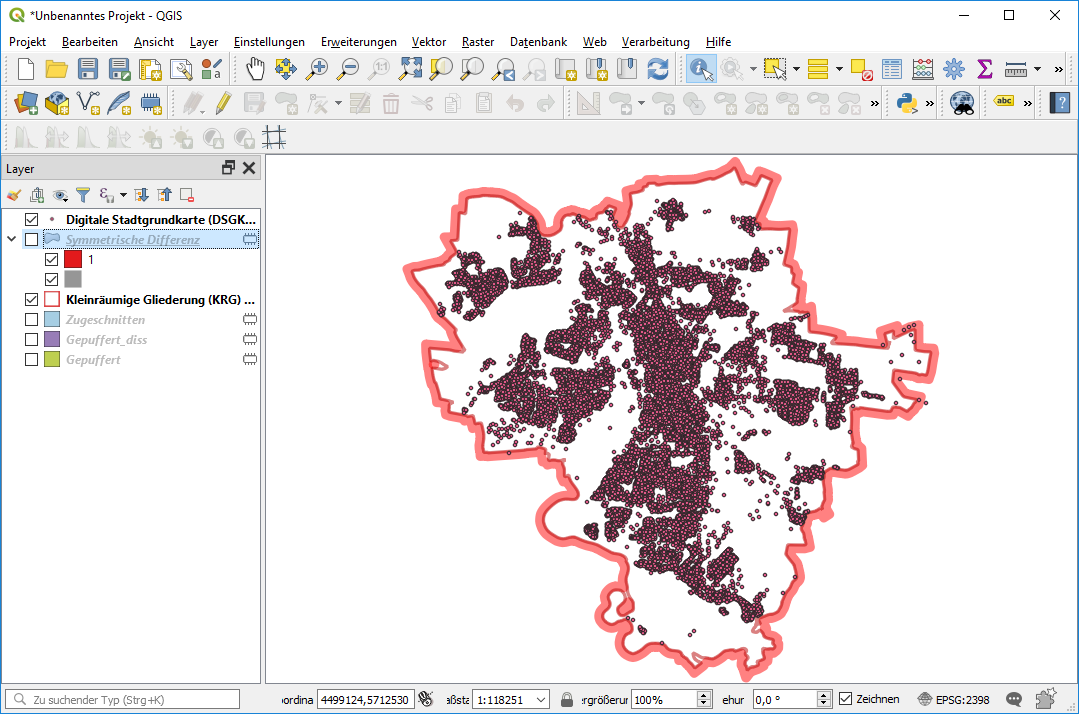
Task: Click the Identify Features tool
Action: tap(701, 69)
